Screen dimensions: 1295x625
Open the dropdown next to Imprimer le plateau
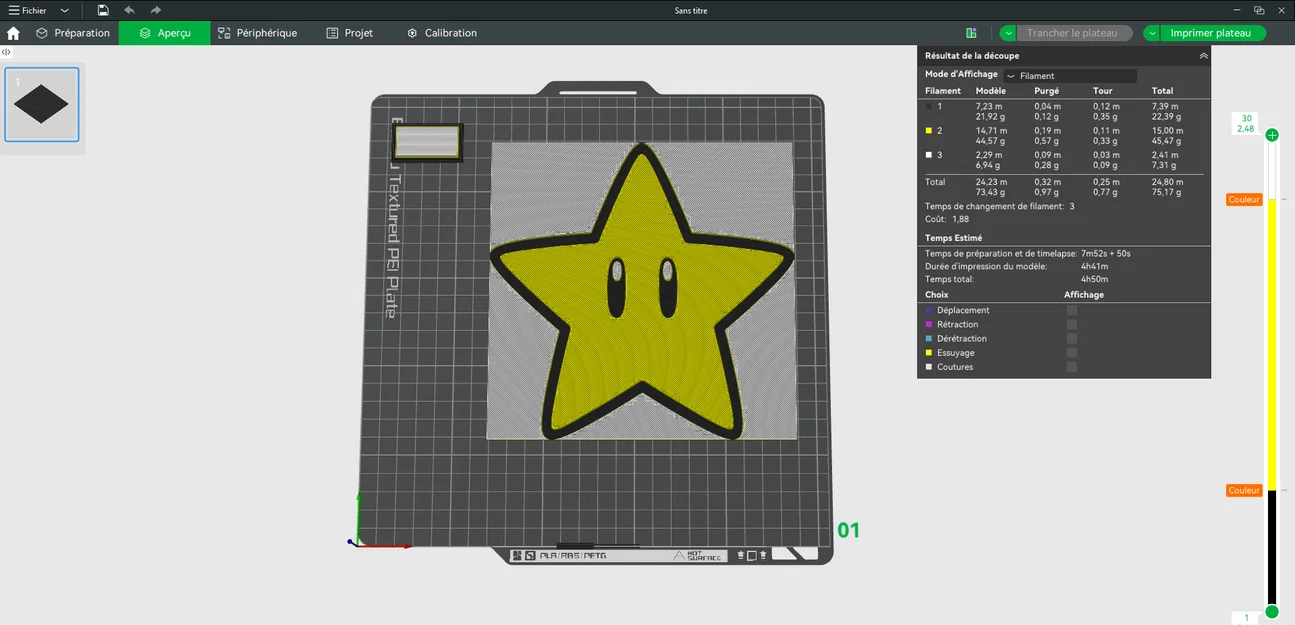(x=1151, y=32)
